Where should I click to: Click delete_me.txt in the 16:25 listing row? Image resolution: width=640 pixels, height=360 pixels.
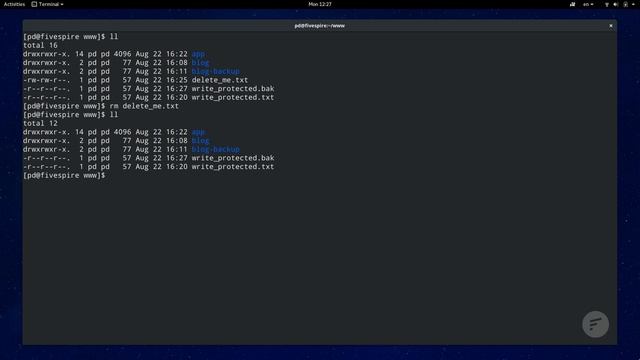pos(220,80)
